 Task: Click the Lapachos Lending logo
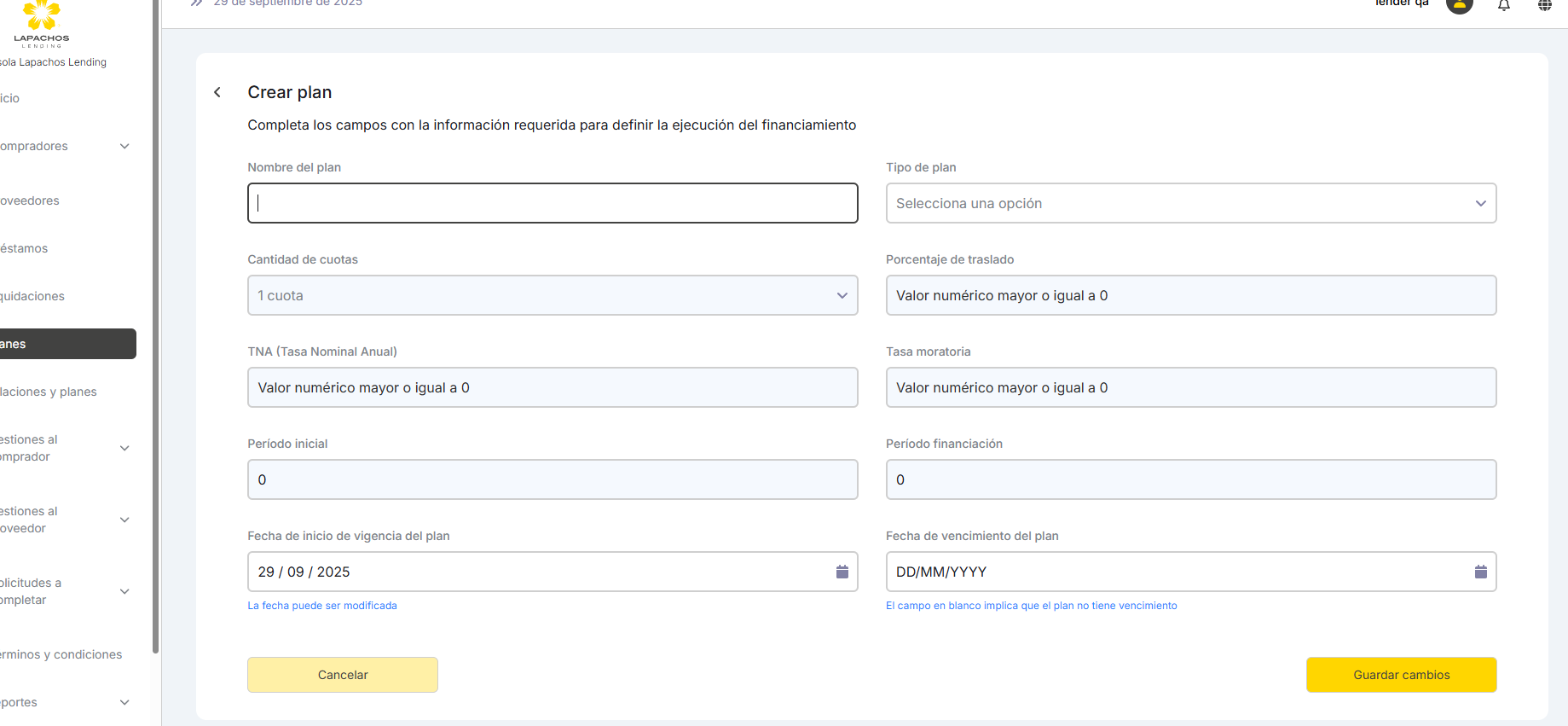coord(42,23)
